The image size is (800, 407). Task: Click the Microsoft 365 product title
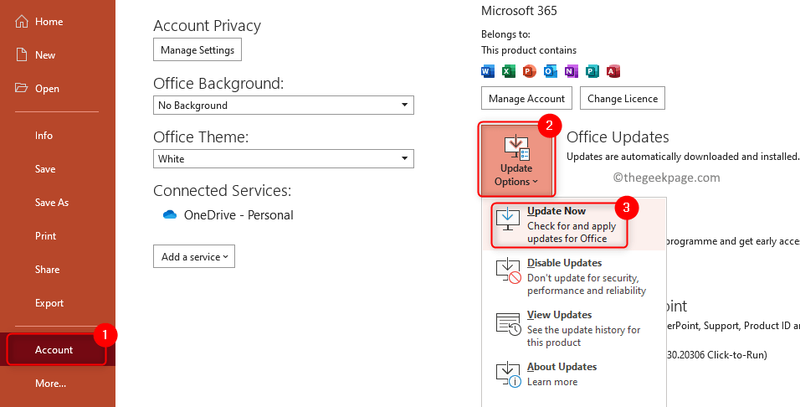pyautogui.click(x=519, y=10)
